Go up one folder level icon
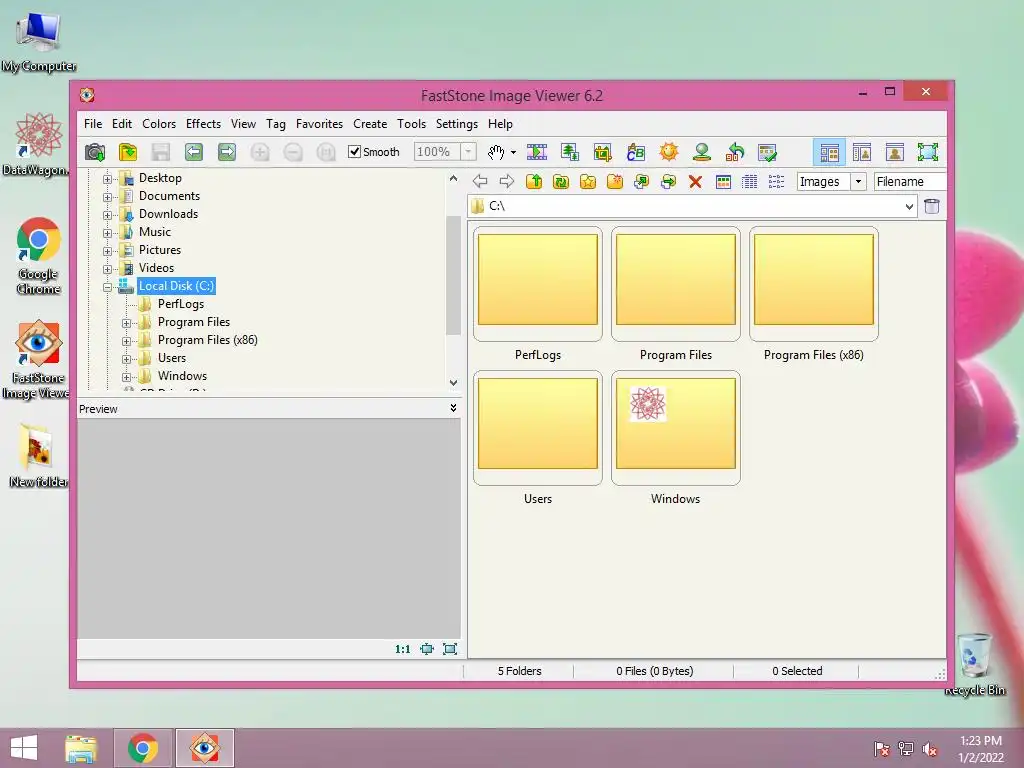This screenshot has width=1024, height=768. click(x=534, y=182)
